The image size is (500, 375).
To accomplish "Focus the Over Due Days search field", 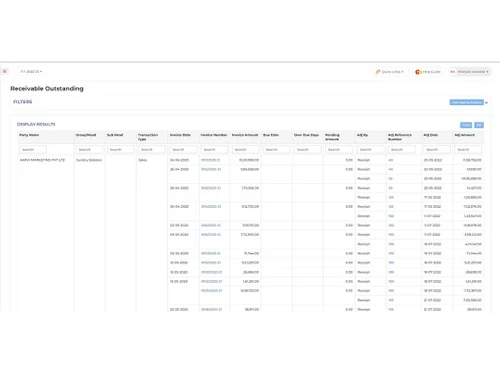I will [308, 150].
